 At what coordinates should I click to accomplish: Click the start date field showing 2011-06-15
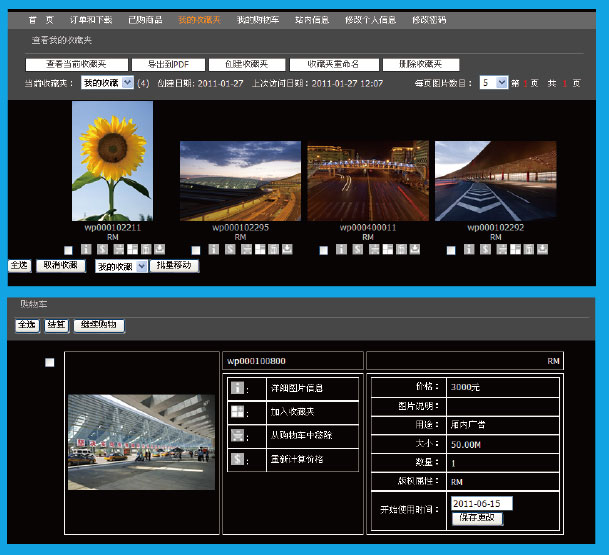(481, 503)
